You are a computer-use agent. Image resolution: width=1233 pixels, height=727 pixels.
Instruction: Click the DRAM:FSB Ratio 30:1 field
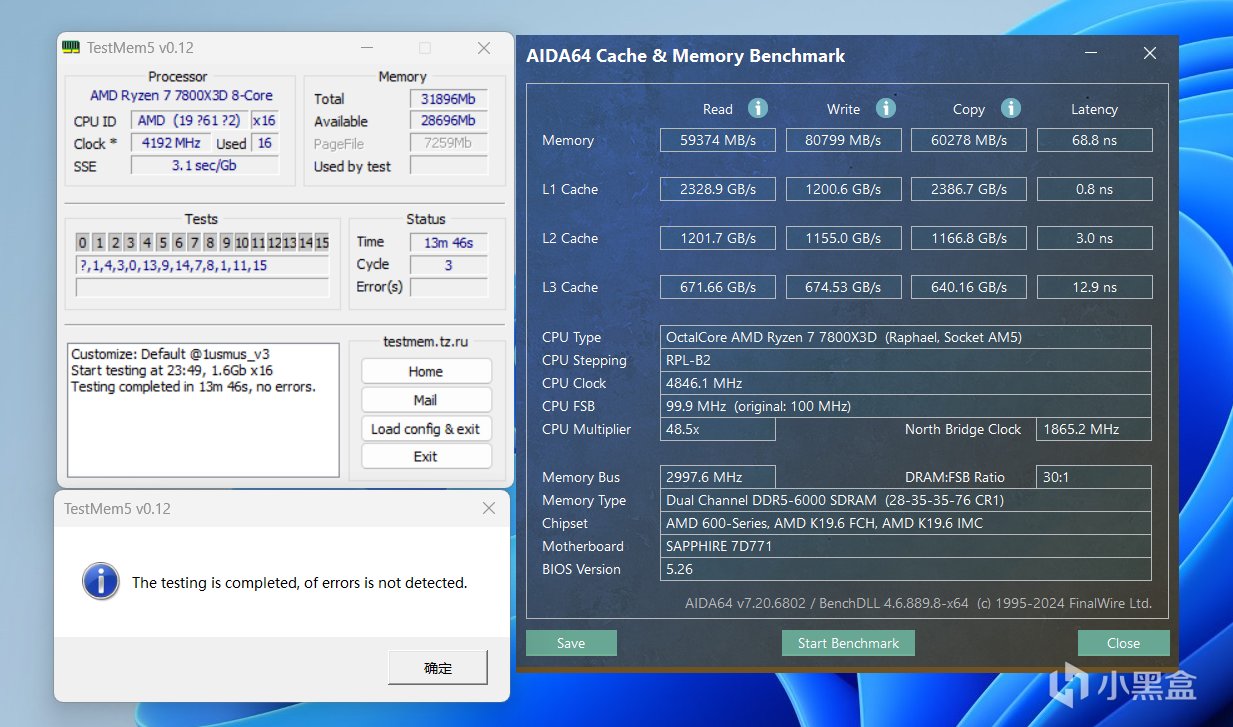1094,477
